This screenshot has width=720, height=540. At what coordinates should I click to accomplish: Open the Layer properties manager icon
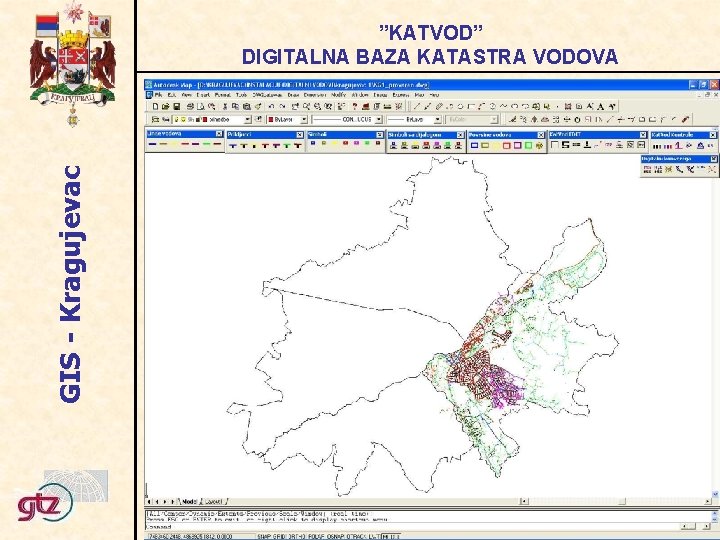155,119
